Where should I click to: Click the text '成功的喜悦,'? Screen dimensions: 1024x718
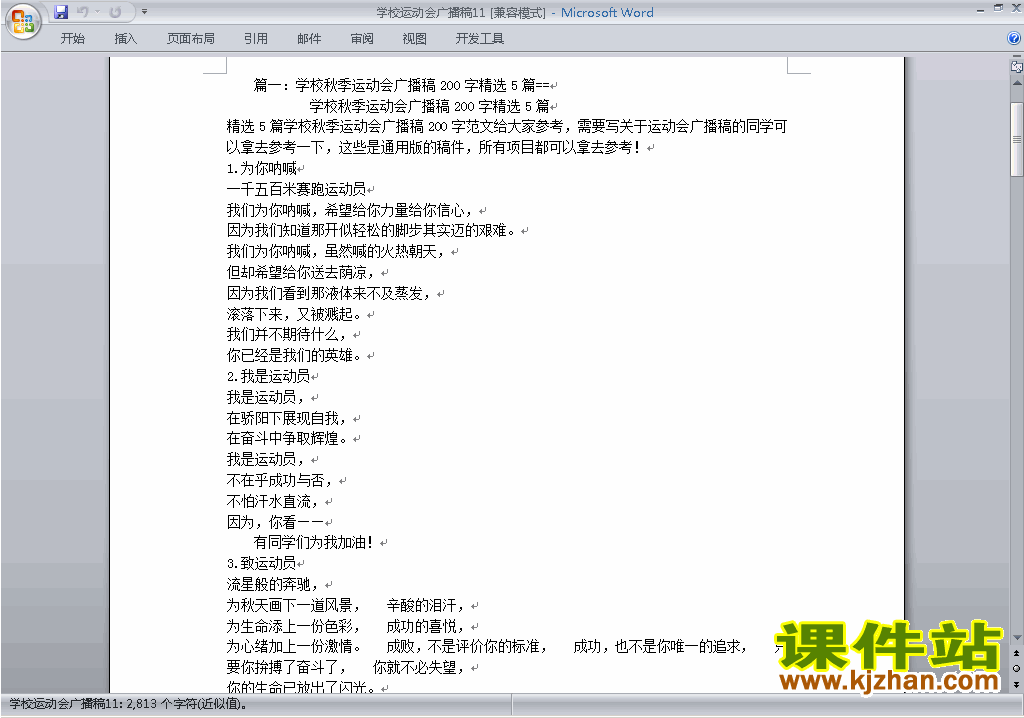[425, 627]
